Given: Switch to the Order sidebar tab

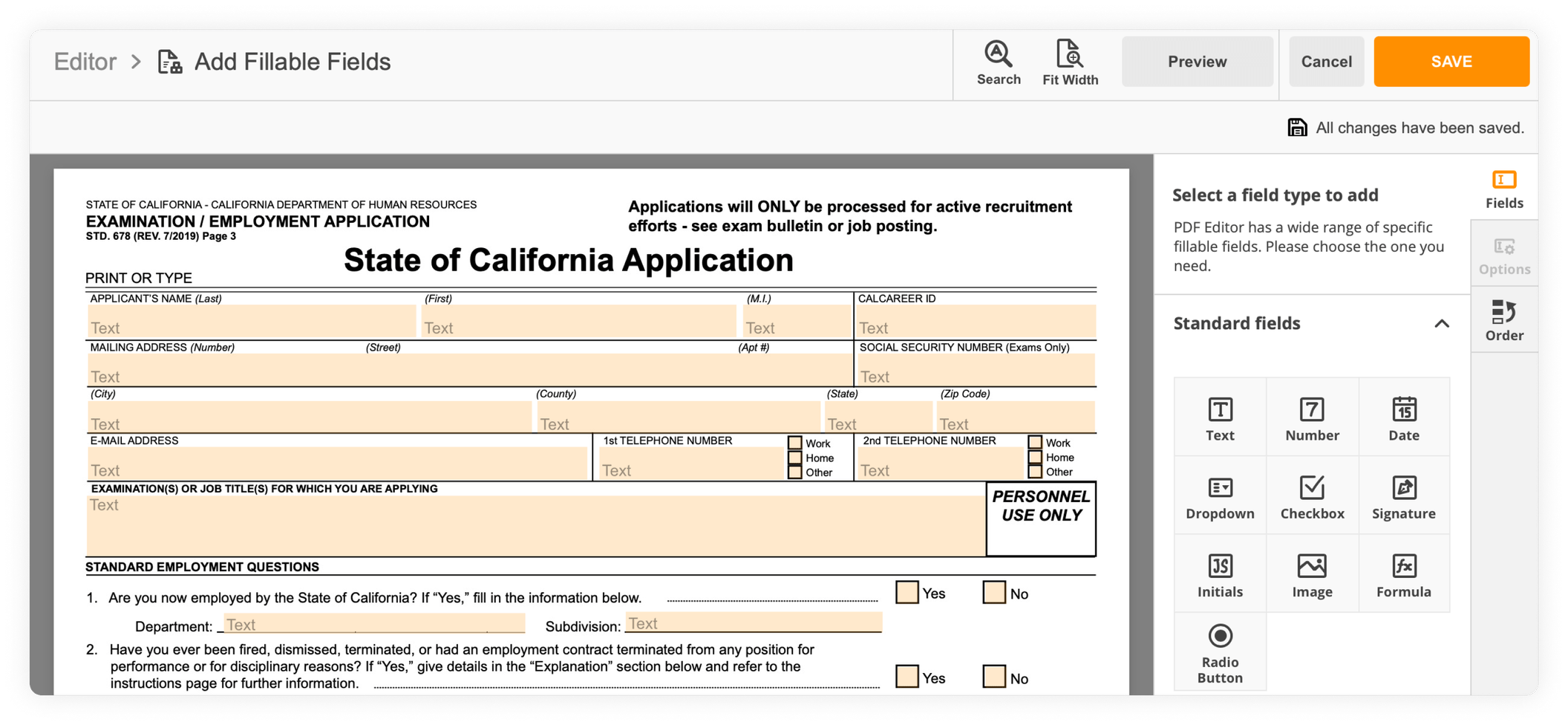Looking at the screenshot, I should (1504, 320).
